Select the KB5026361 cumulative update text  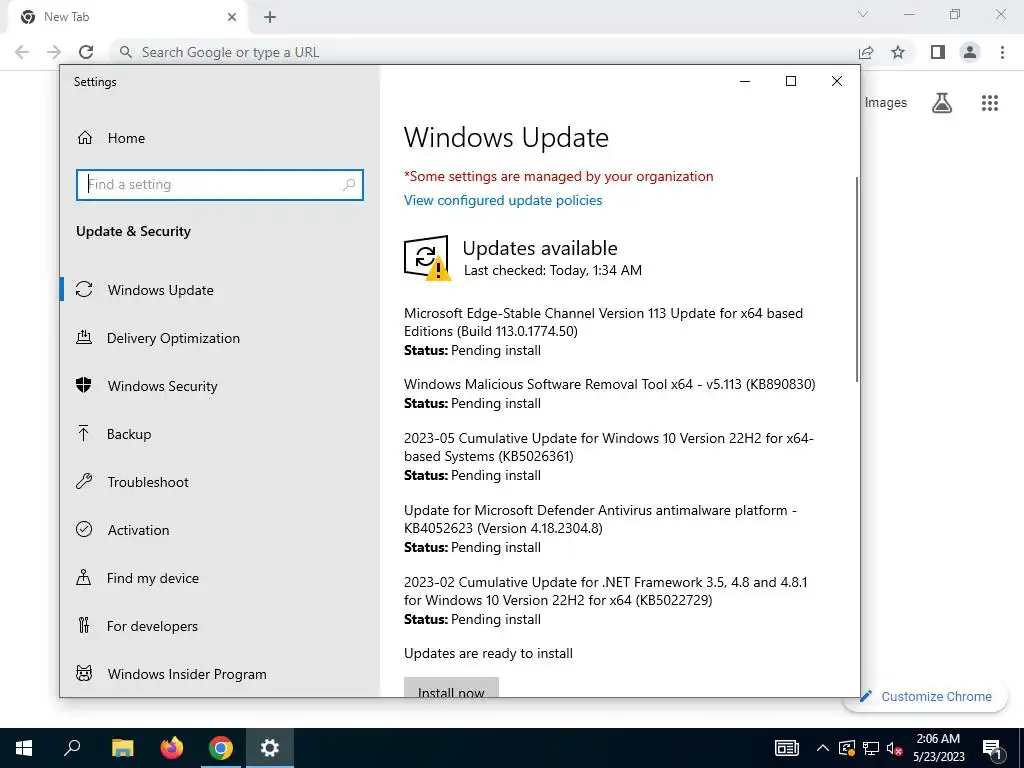[x=609, y=447]
